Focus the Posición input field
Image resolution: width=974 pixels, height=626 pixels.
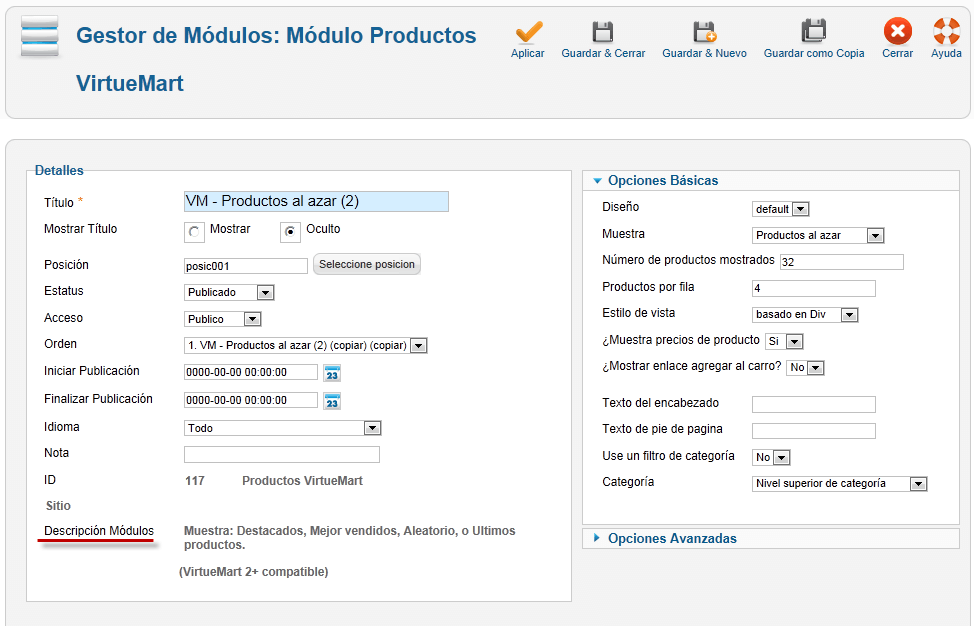coord(246,266)
